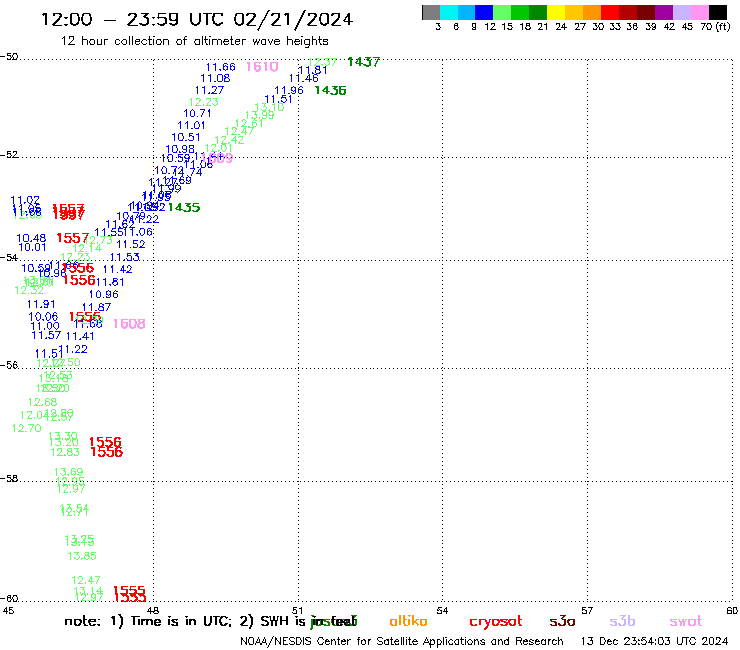Click the lavender swatch in the color scale
Image resolution: width=740 pixels, height=650 pixels.
point(681,12)
